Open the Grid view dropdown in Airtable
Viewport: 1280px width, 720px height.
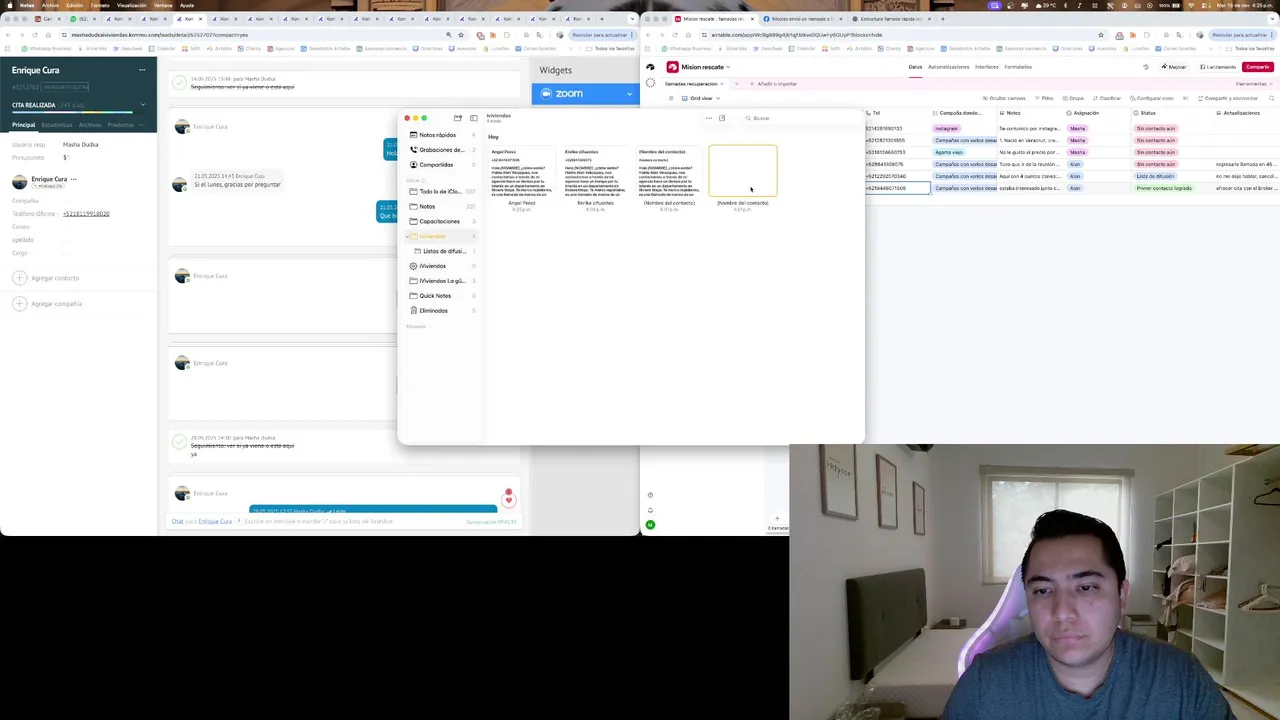tap(700, 98)
